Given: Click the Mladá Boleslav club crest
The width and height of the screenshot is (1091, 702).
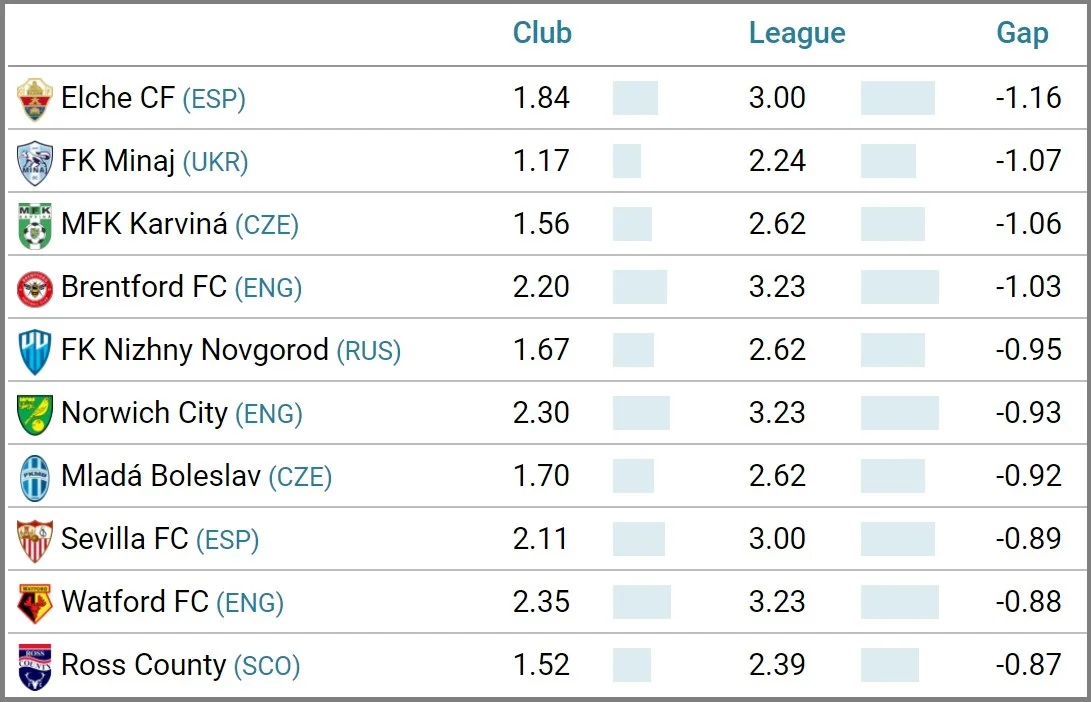Looking at the screenshot, I should 35,477.
